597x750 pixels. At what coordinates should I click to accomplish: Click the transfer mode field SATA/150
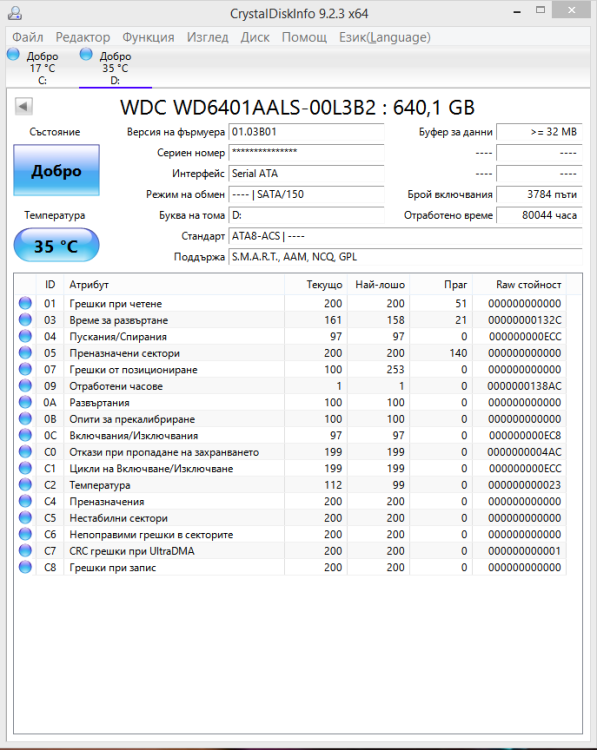pos(306,195)
